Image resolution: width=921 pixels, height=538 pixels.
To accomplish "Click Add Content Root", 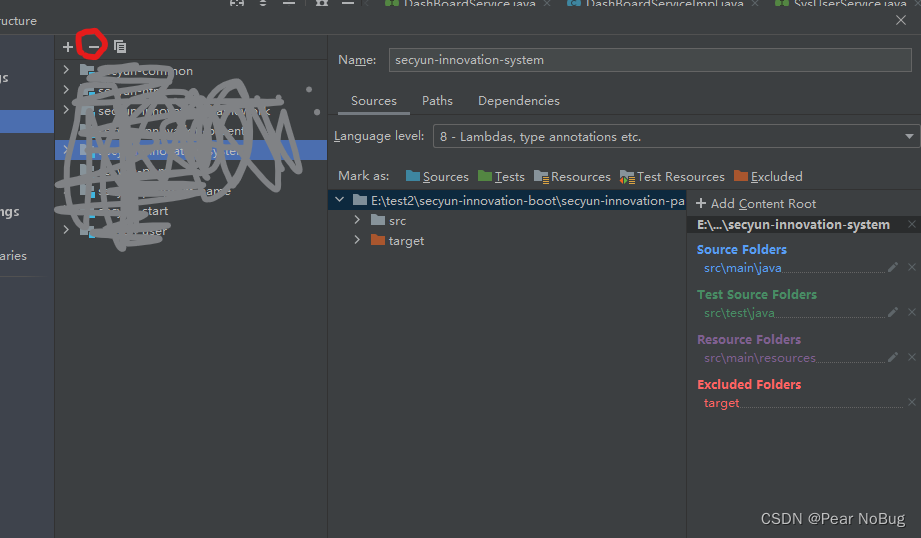I will point(756,204).
